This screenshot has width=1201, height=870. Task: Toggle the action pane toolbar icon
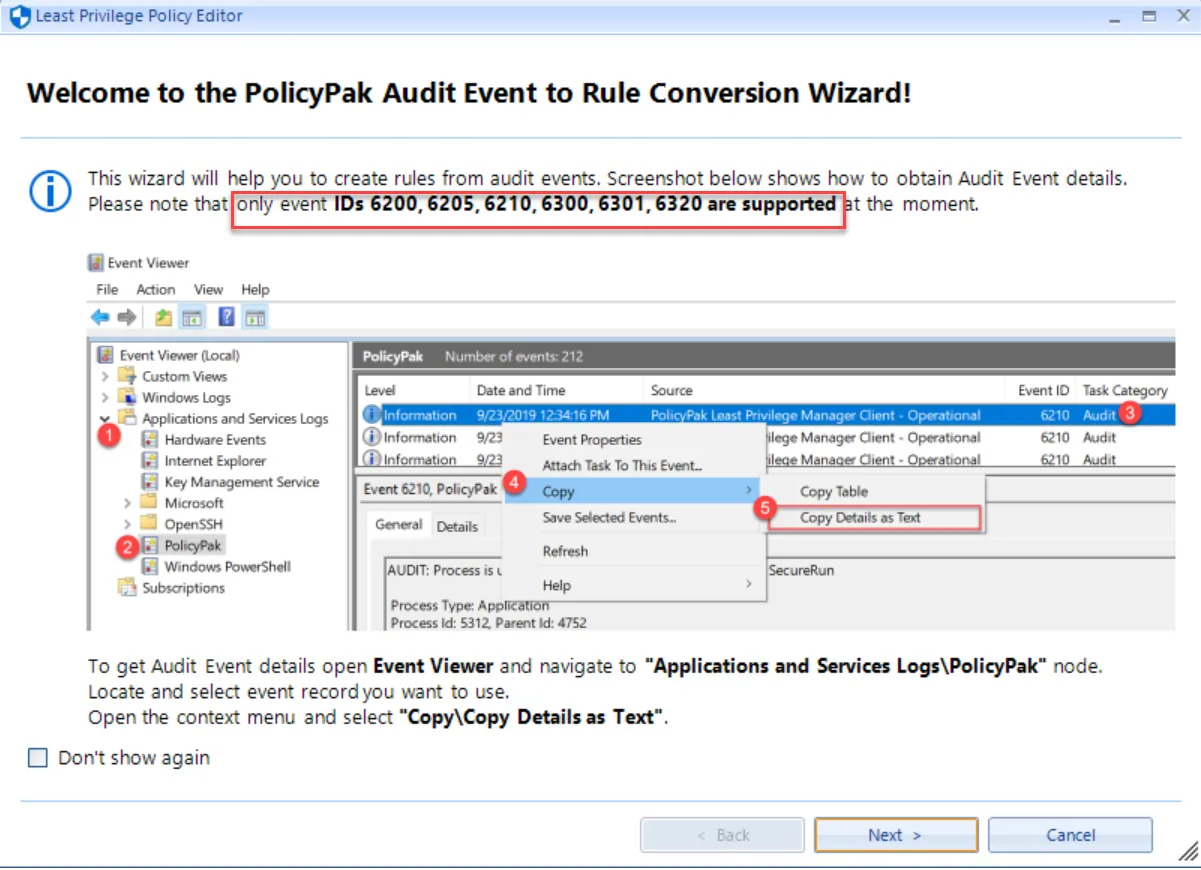253,316
